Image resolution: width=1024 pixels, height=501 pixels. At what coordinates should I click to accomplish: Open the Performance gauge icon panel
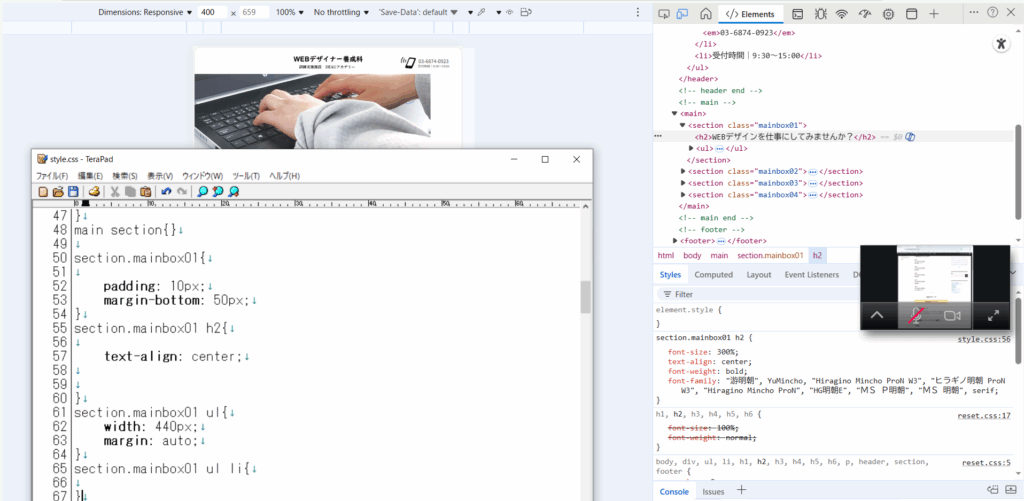(864, 14)
